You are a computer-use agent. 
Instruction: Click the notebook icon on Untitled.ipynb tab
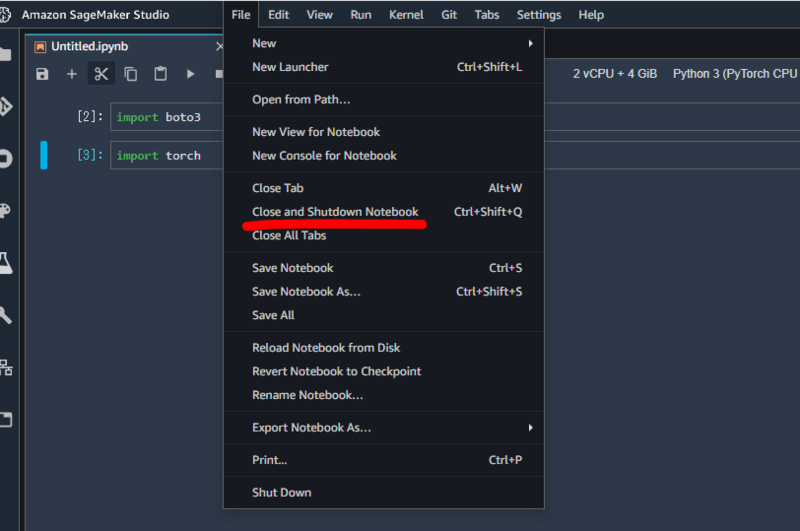click(40, 47)
